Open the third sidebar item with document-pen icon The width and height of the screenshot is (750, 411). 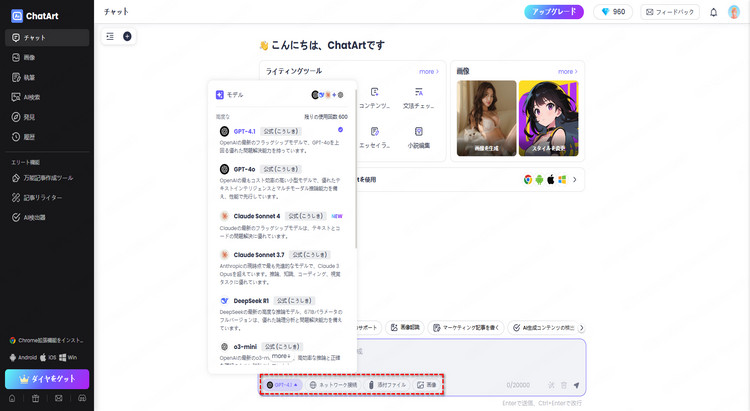[47, 77]
